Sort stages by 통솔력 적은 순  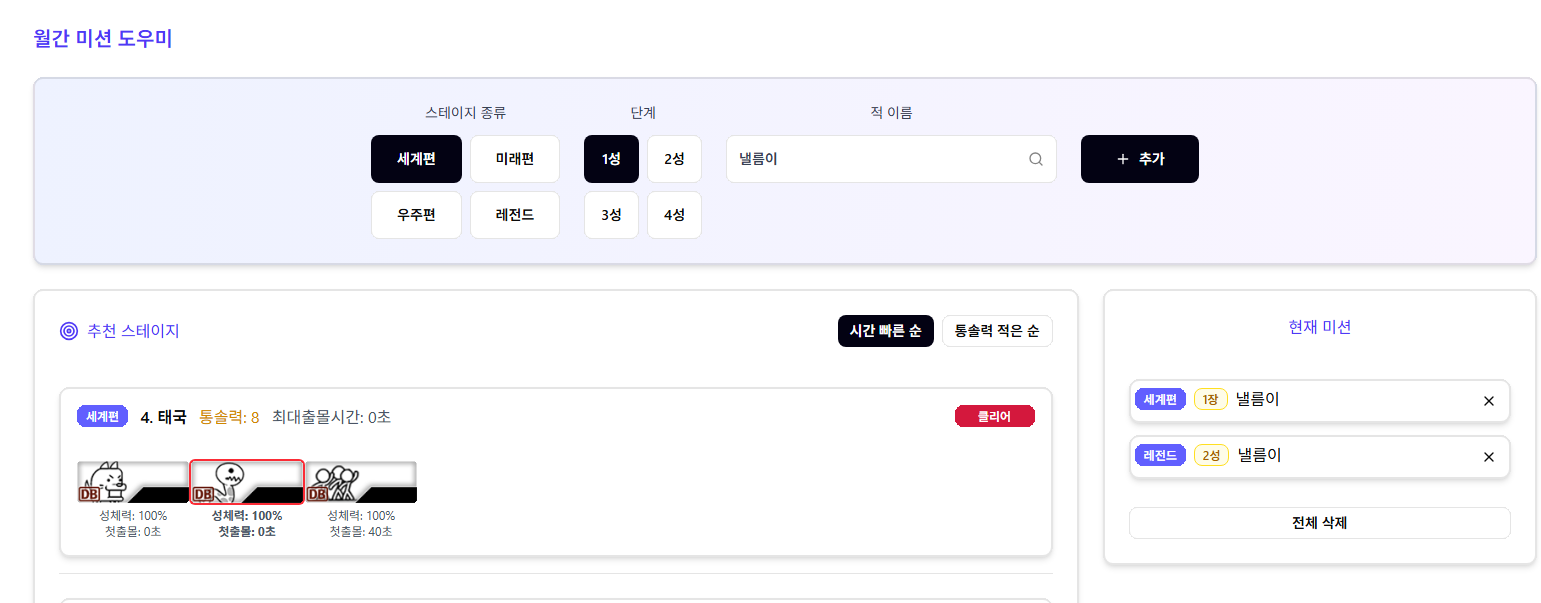997,331
